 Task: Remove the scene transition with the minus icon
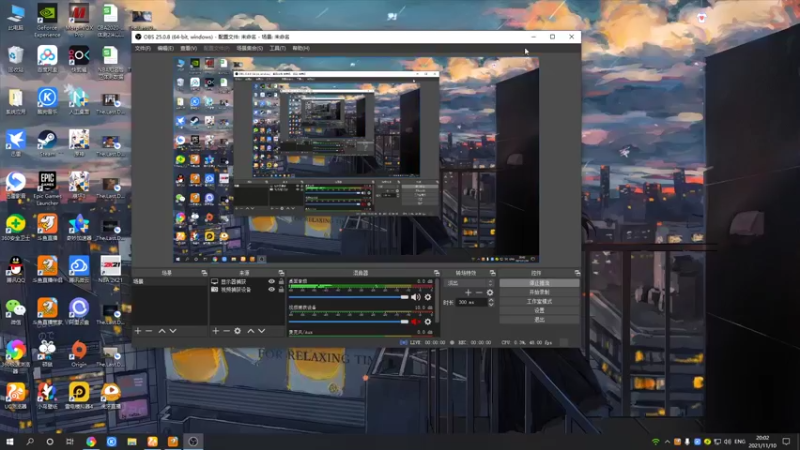click(479, 293)
